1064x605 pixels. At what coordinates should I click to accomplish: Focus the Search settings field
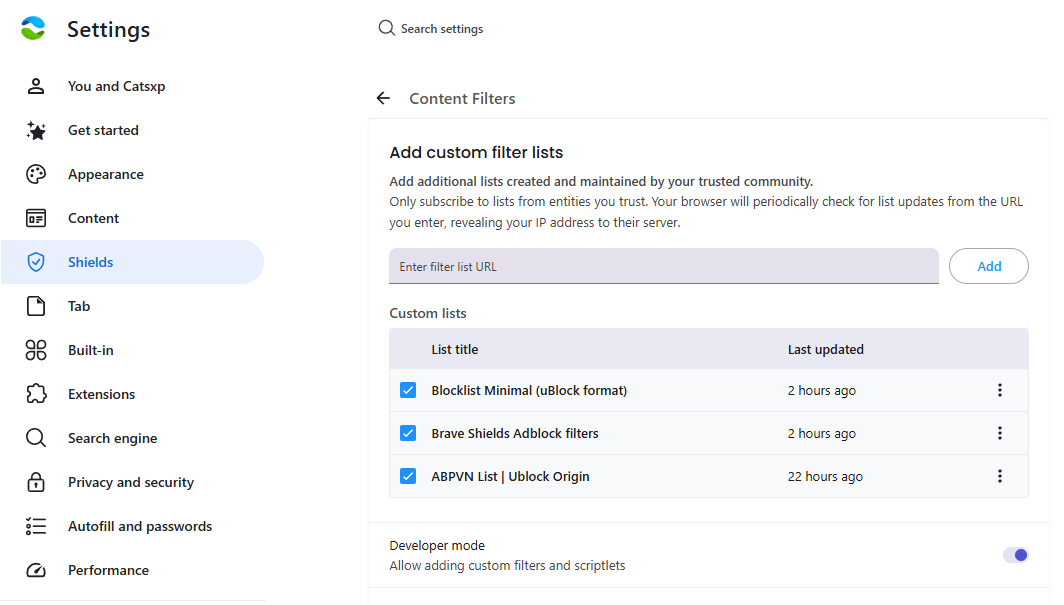coord(442,28)
